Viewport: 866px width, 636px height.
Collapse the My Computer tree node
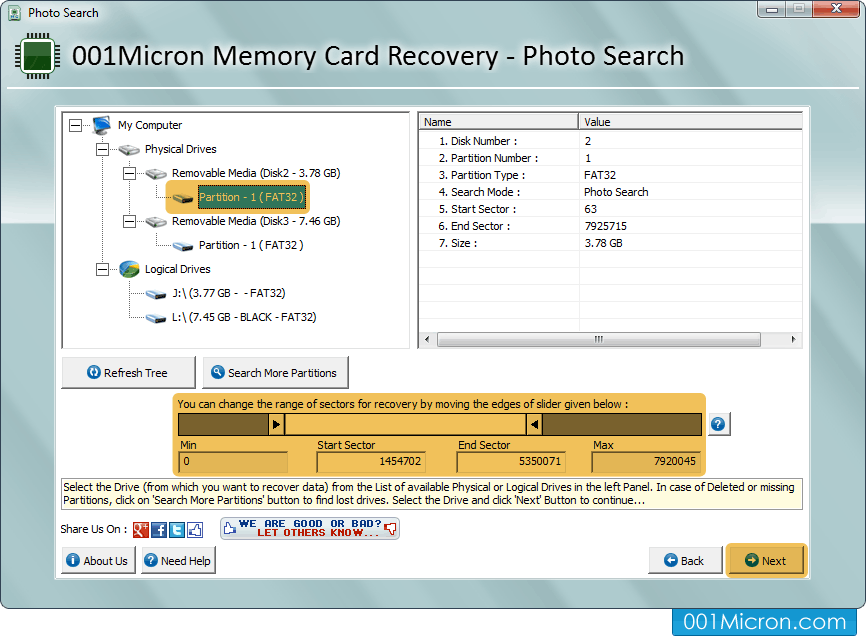75,125
